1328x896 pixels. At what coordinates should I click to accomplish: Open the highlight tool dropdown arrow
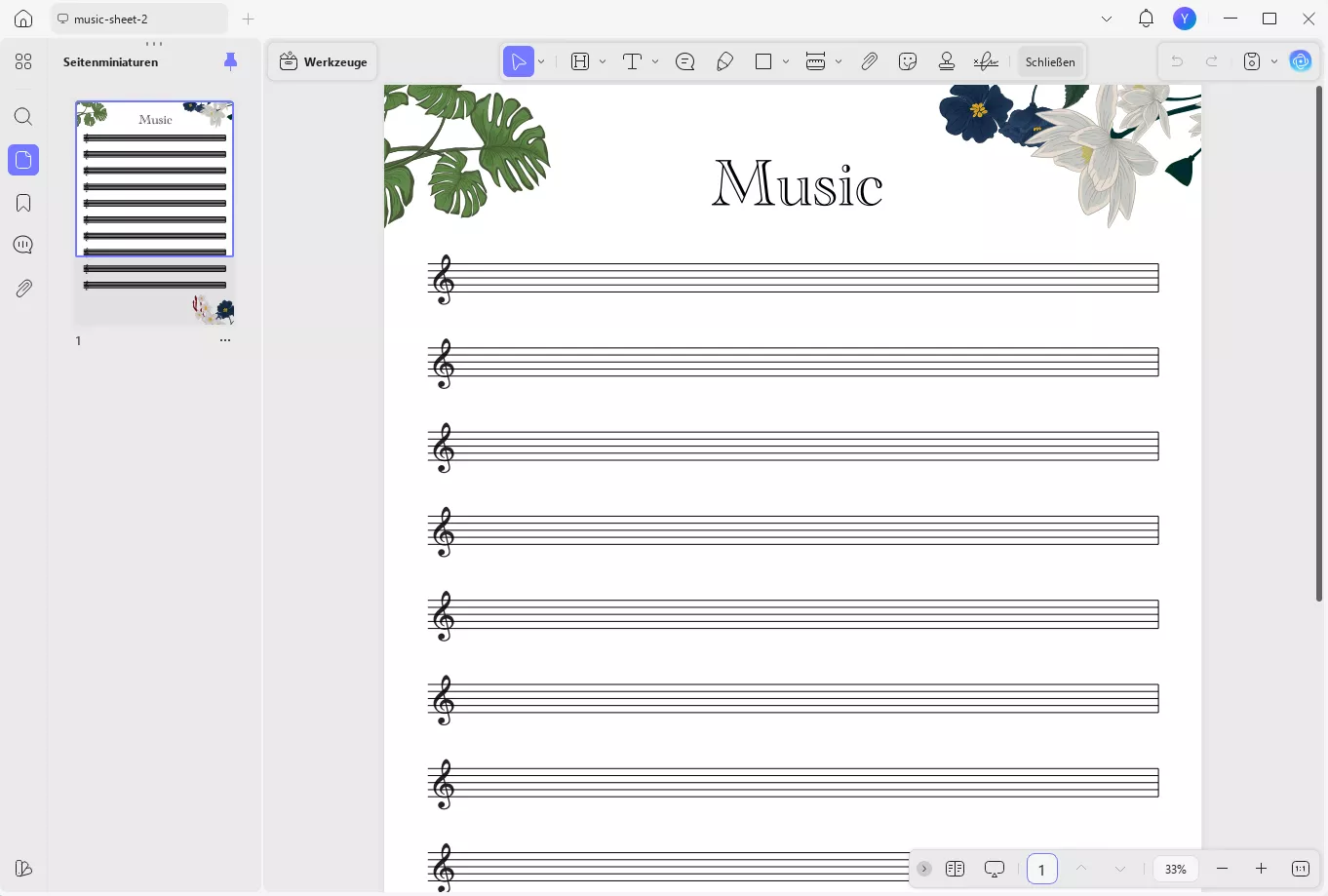coord(603,61)
